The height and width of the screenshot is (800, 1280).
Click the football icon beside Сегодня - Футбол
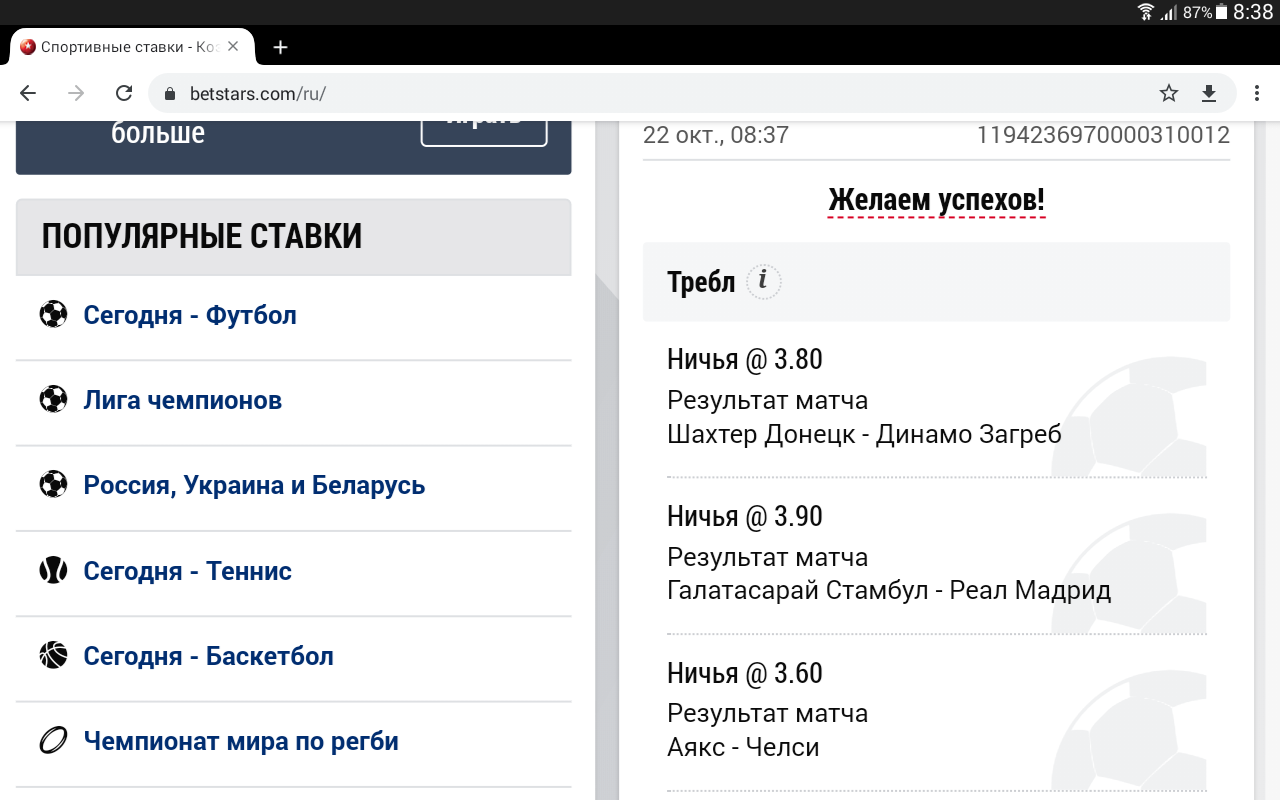pyautogui.click(x=53, y=315)
